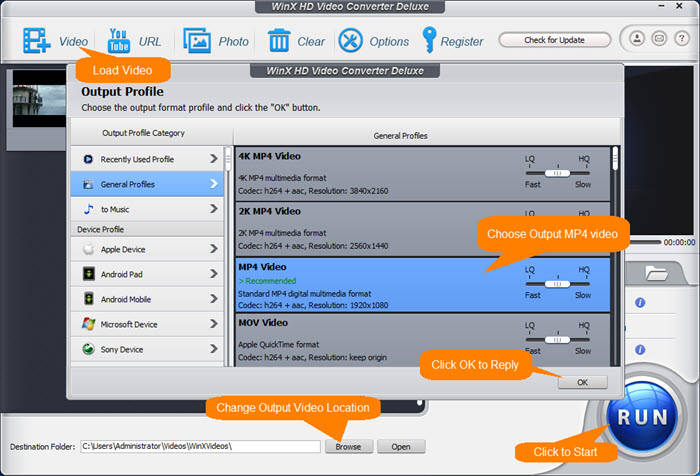
Task: Adjust the 4K MP4 Video quality slider
Action: pos(558,173)
